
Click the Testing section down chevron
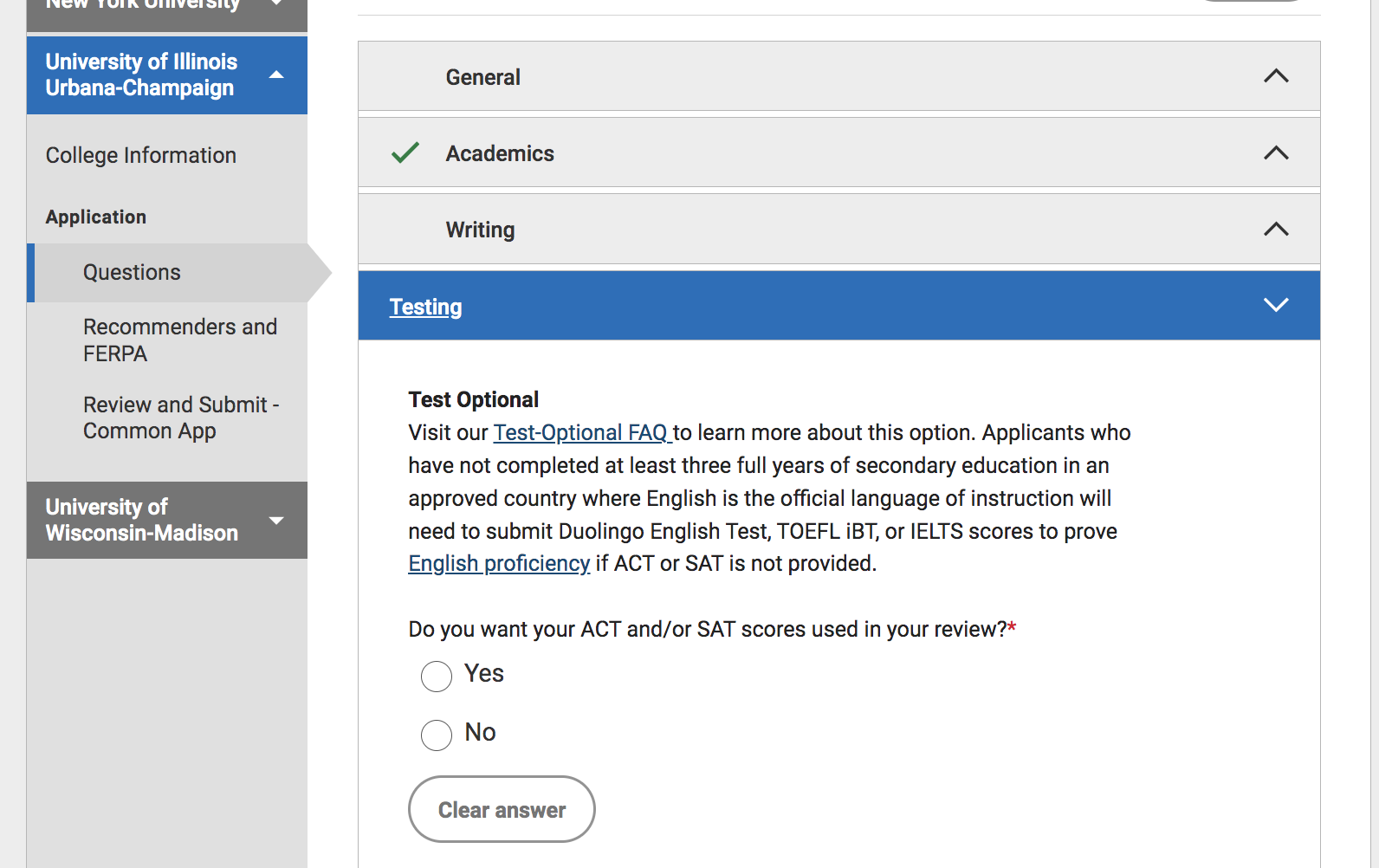coord(1276,305)
